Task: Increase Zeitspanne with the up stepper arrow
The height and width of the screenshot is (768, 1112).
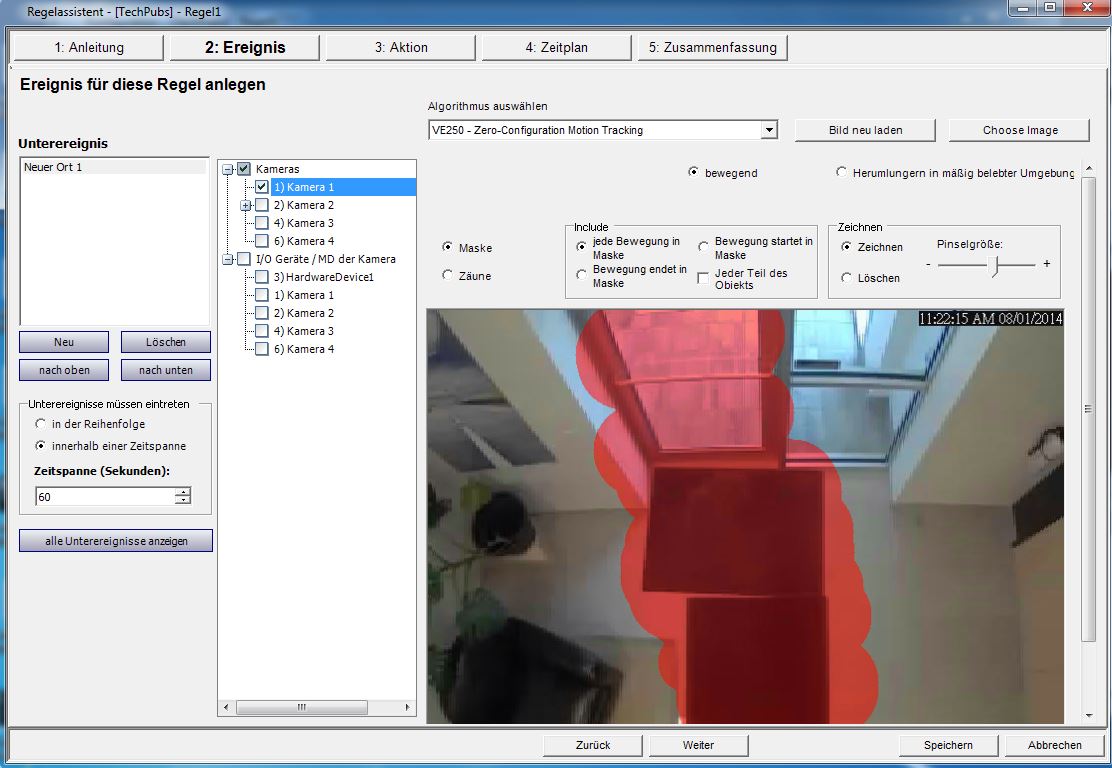Action: click(183, 492)
